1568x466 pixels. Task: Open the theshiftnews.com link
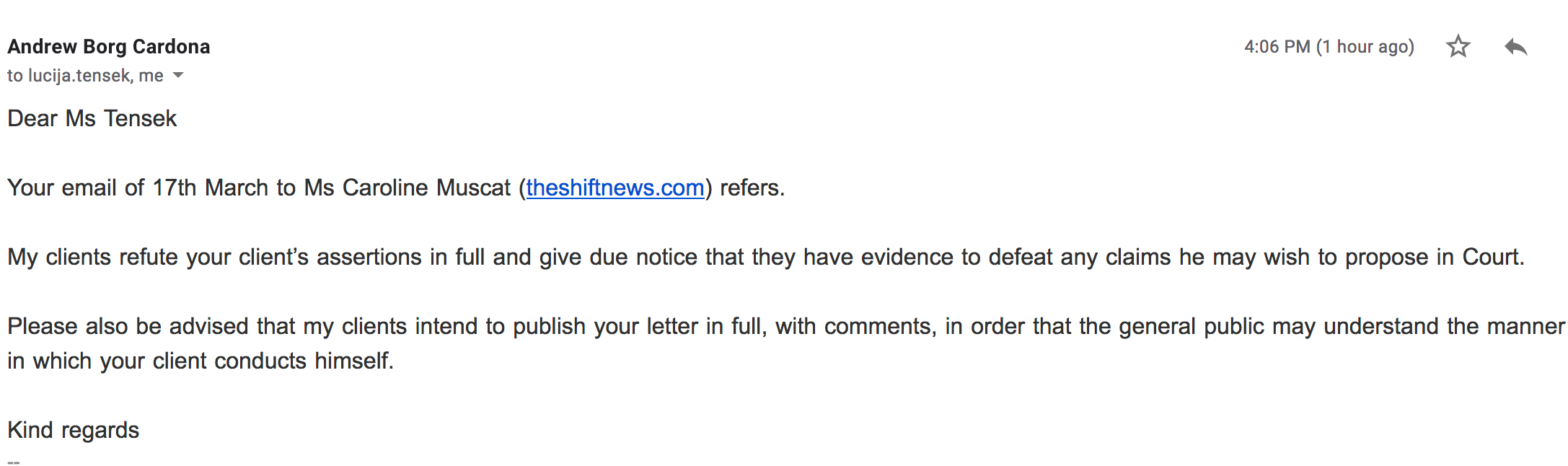615,188
